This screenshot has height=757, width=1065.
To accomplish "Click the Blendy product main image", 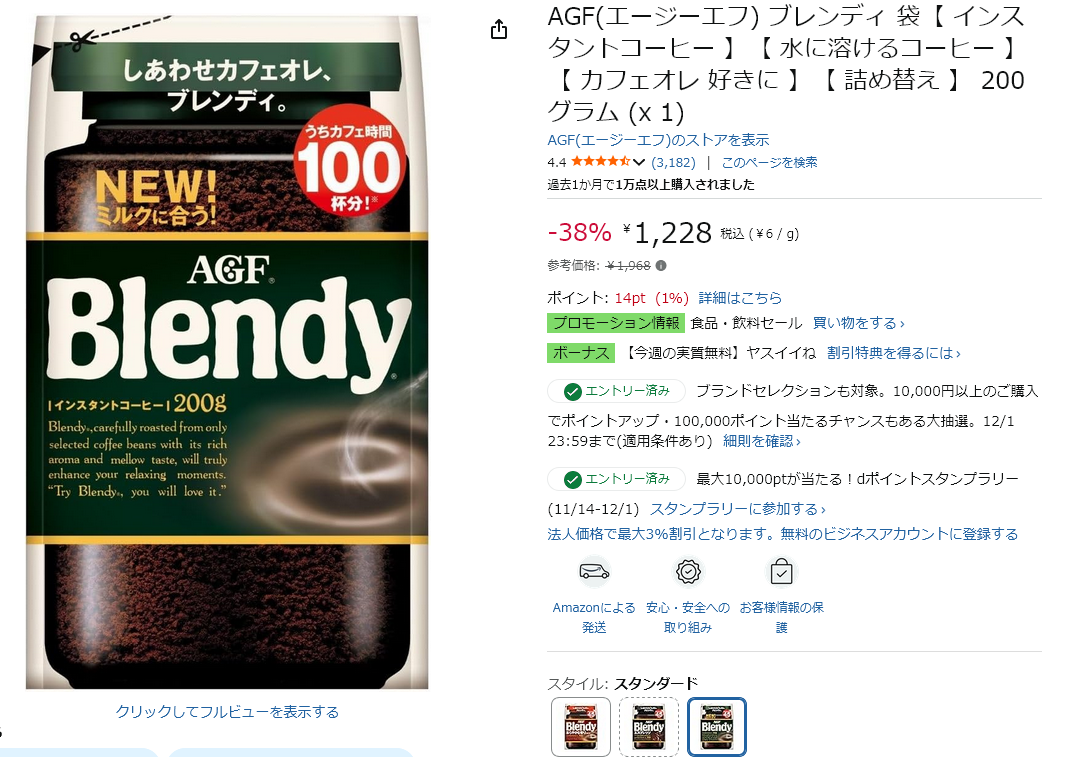I will click(x=227, y=352).
